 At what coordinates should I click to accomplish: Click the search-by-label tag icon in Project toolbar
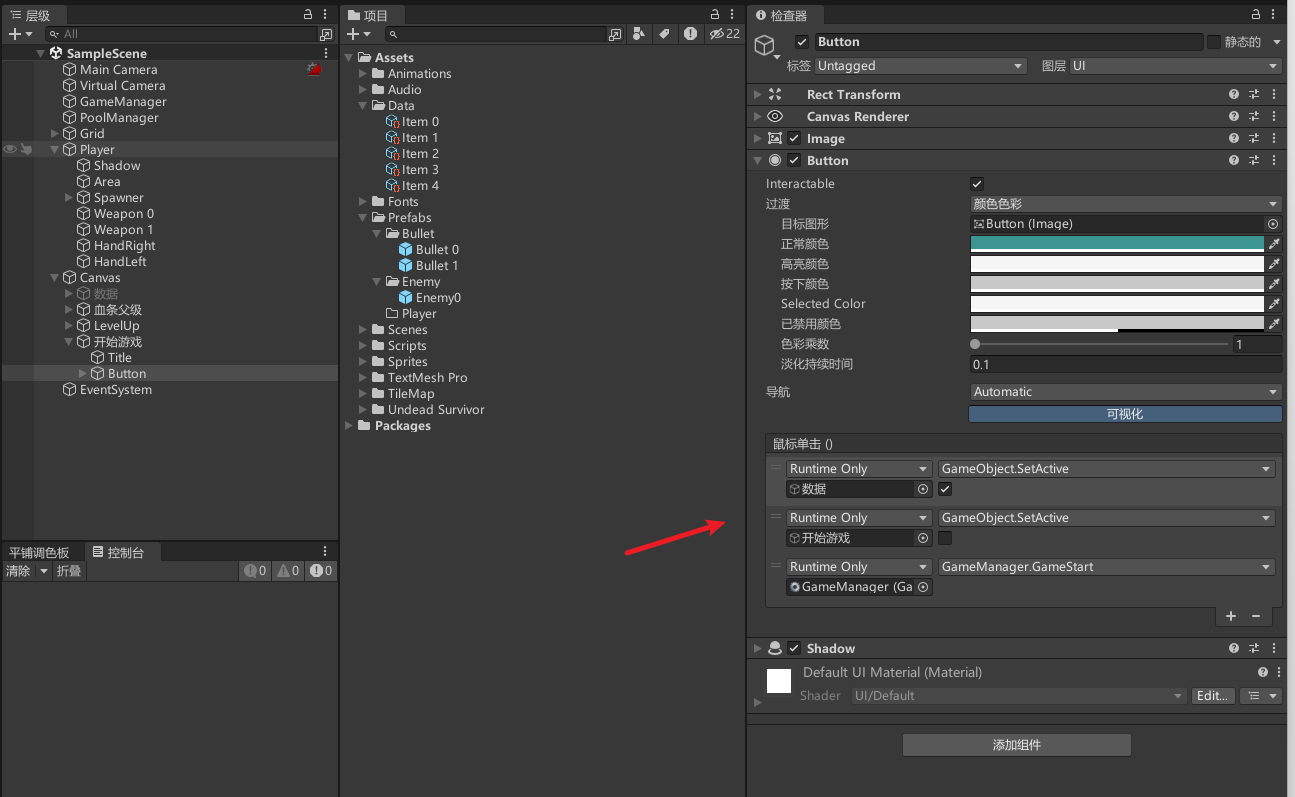click(x=664, y=33)
